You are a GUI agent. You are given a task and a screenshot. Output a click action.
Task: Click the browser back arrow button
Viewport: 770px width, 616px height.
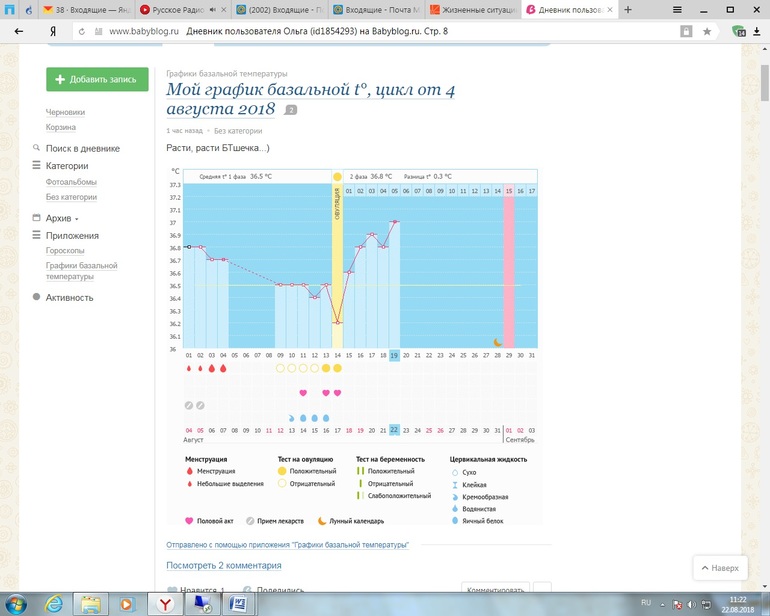pyautogui.click(x=18, y=31)
